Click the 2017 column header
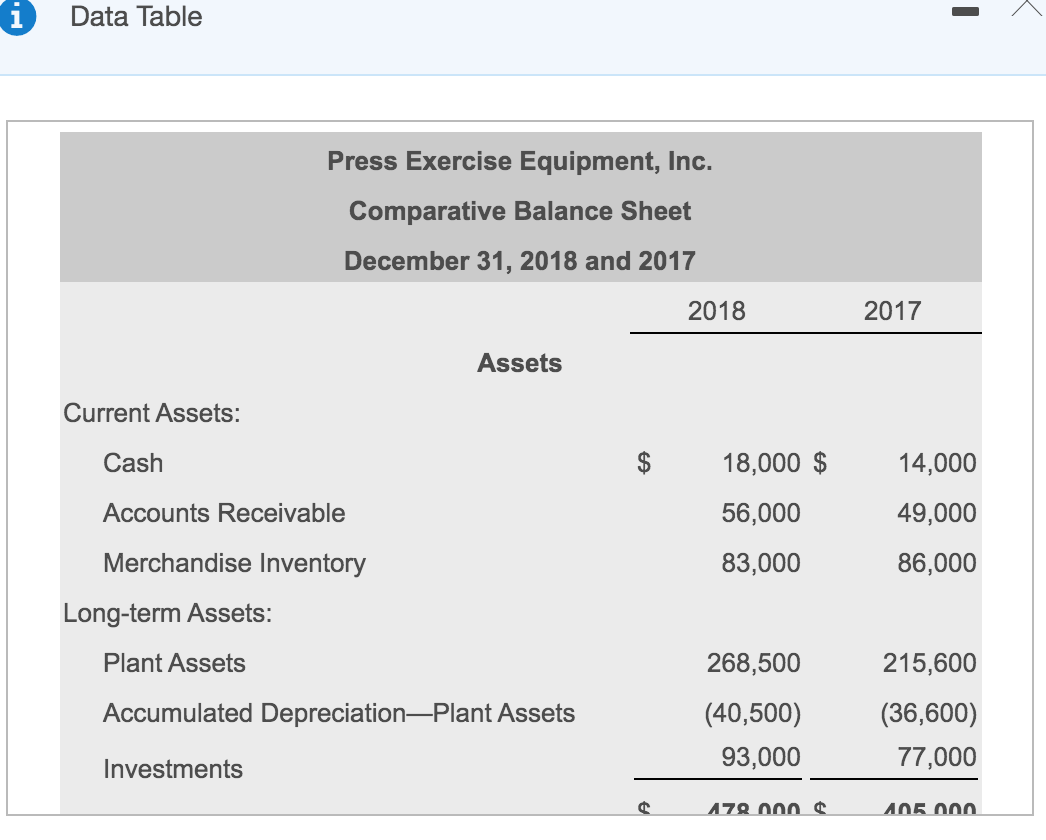The width and height of the screenshot is (1046, 840). (x=894, y=311)
